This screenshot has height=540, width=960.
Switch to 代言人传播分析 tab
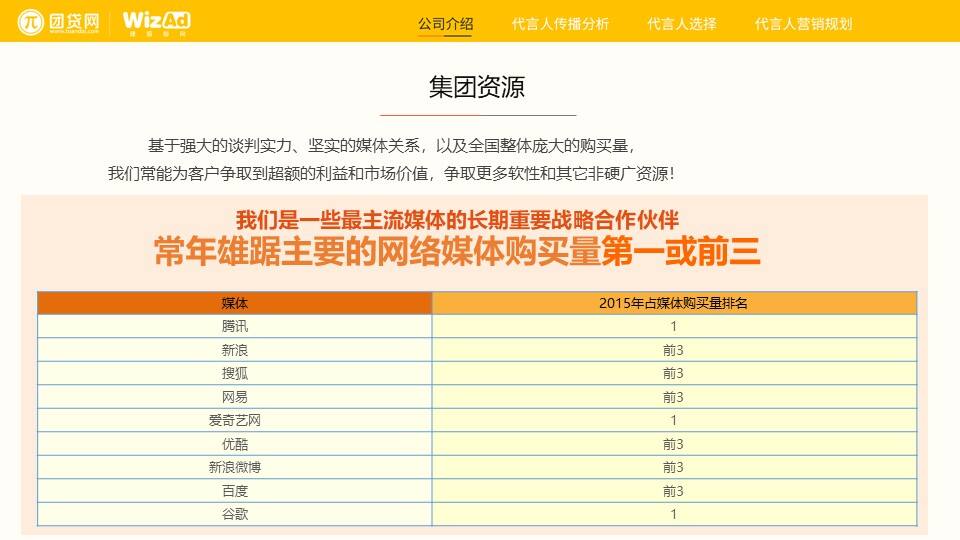[560, 24]
